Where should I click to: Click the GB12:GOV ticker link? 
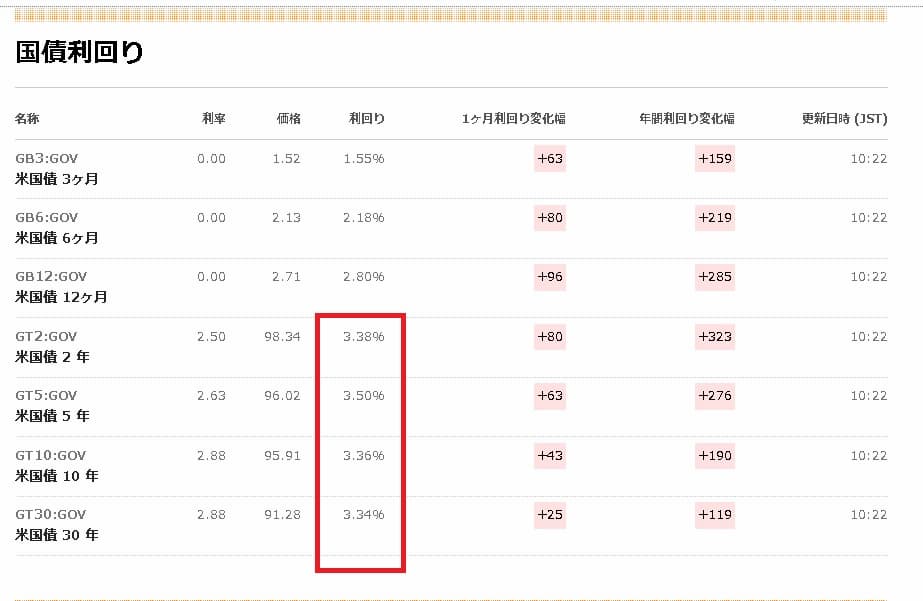click(x=50, y=277)
